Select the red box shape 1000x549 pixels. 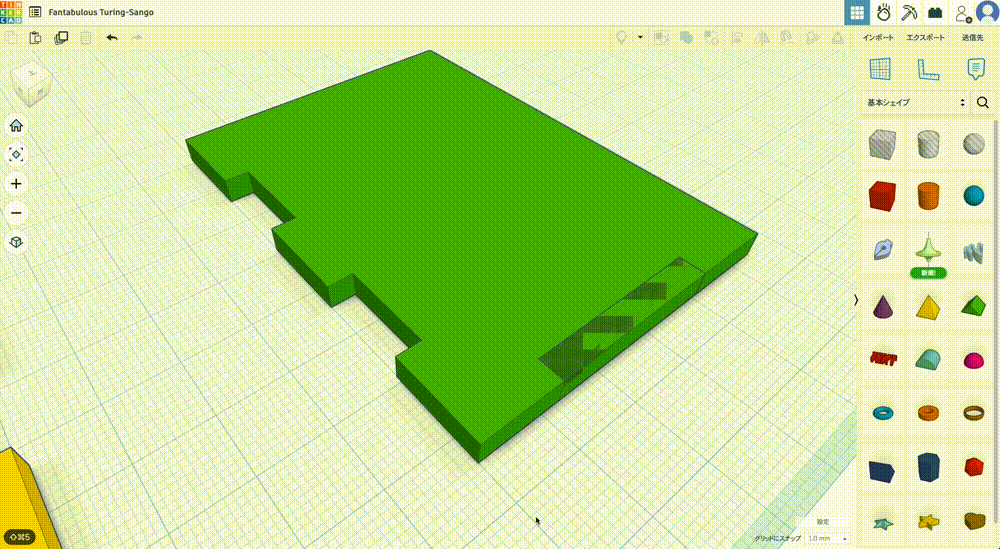click(x=881, y=195)
